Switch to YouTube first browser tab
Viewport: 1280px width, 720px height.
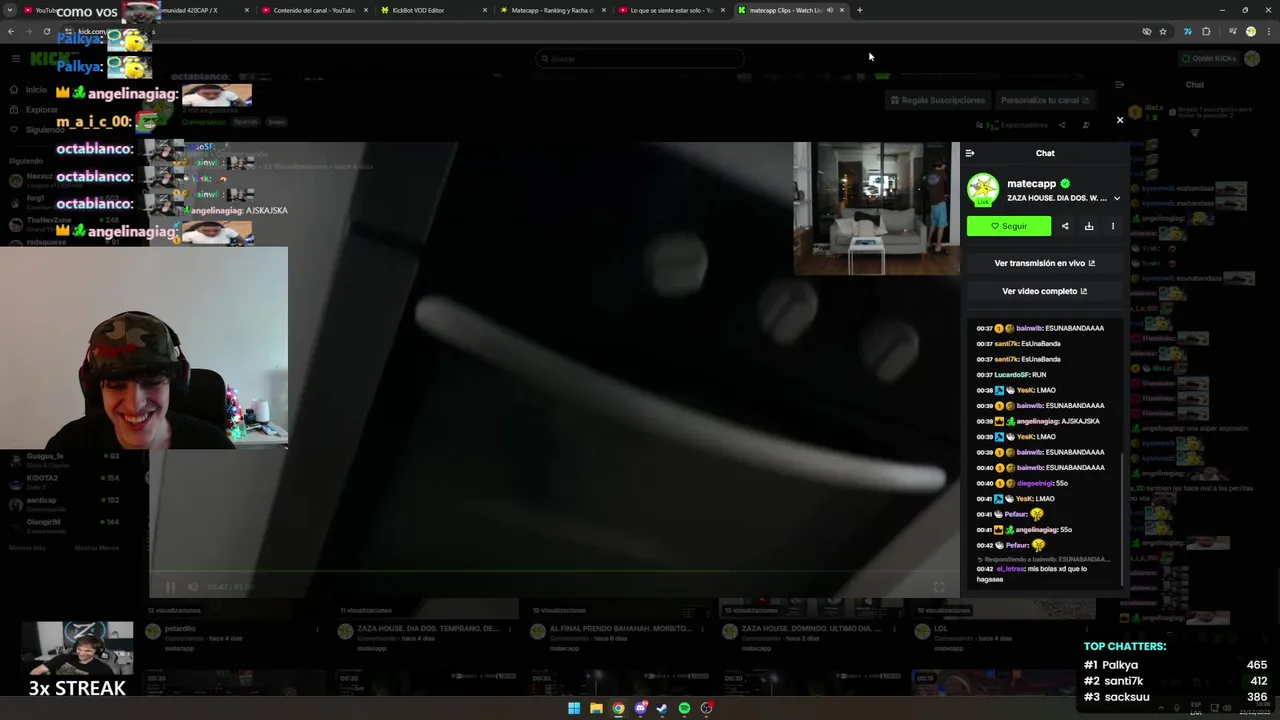click(40, 10)
